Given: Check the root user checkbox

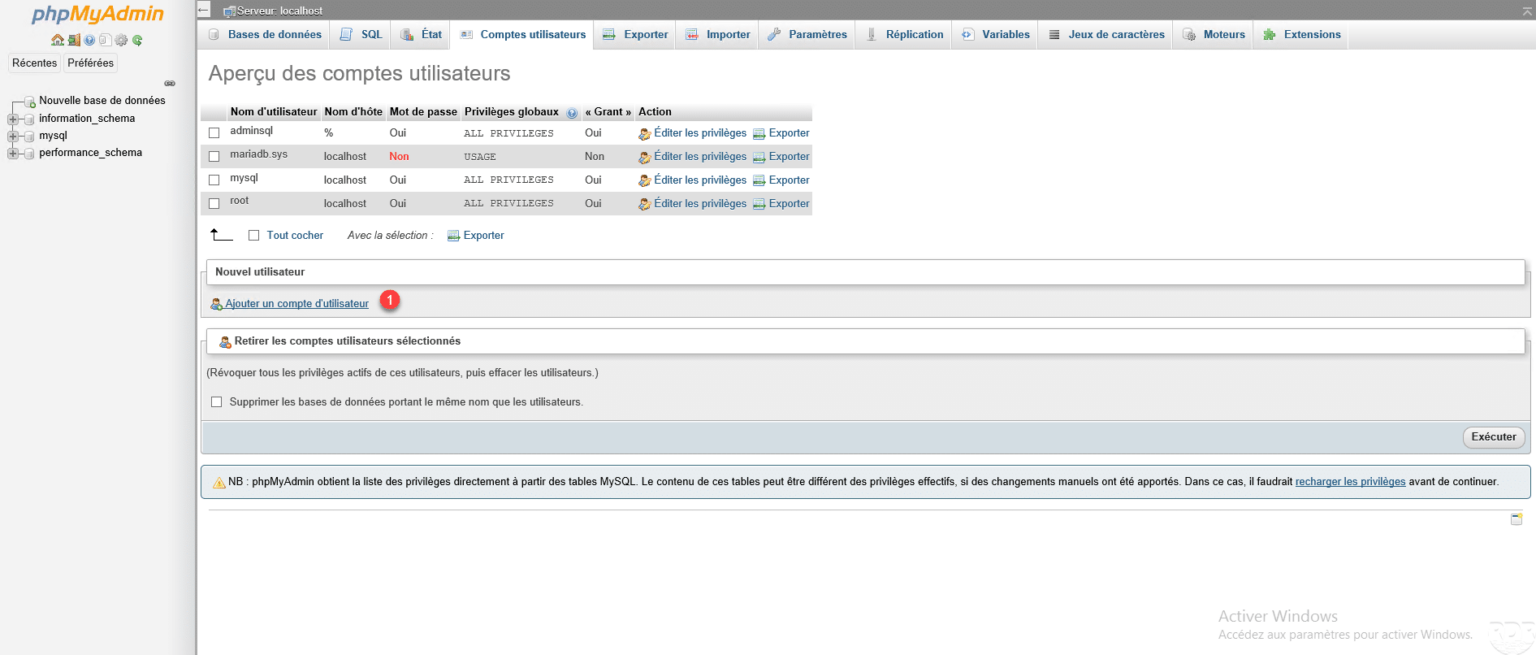Looking at the screenshot, I should point(214,204).
